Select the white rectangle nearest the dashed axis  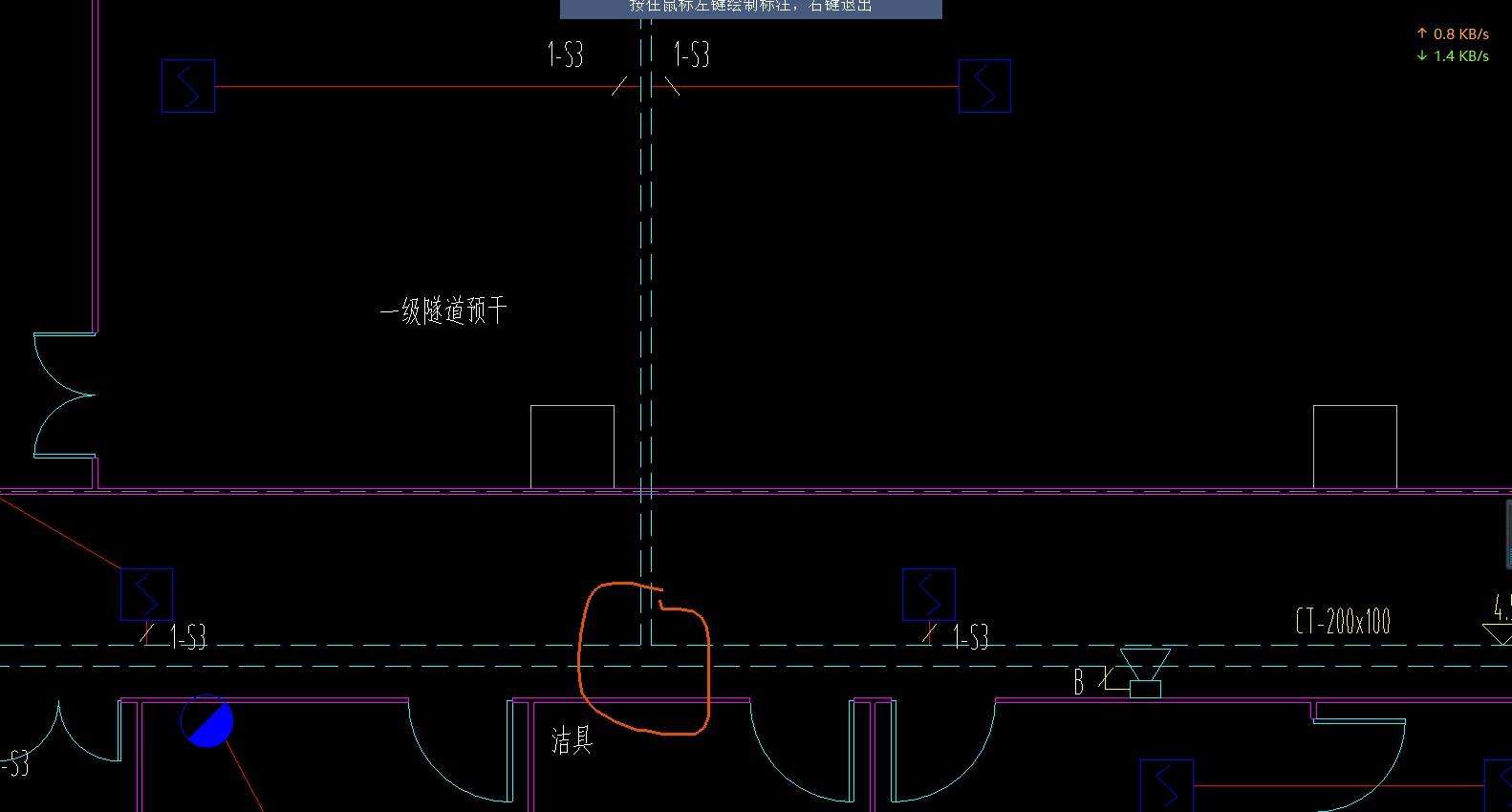tap(572, 447)
